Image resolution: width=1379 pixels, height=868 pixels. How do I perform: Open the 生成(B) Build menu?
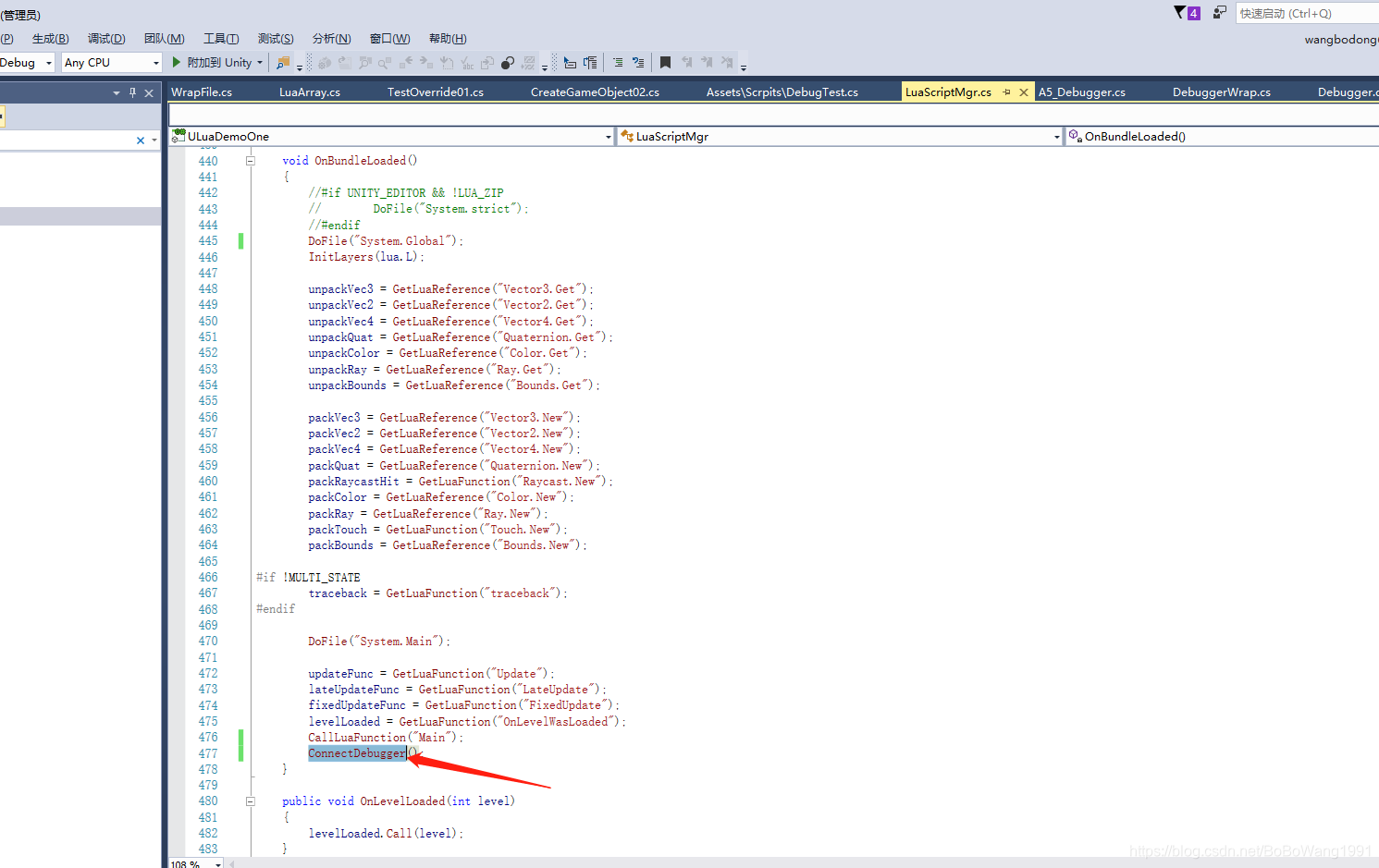point(51,39)
